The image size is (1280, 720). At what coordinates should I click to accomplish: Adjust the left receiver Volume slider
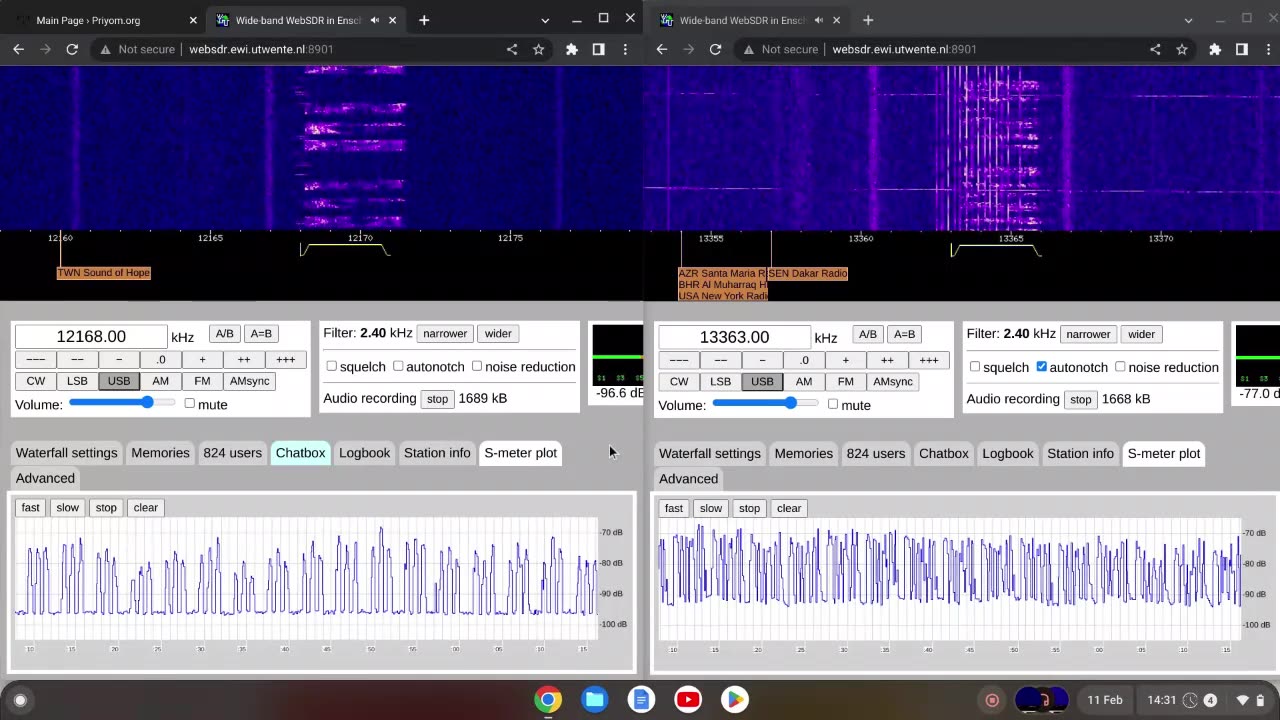click(x=147, y=403)
